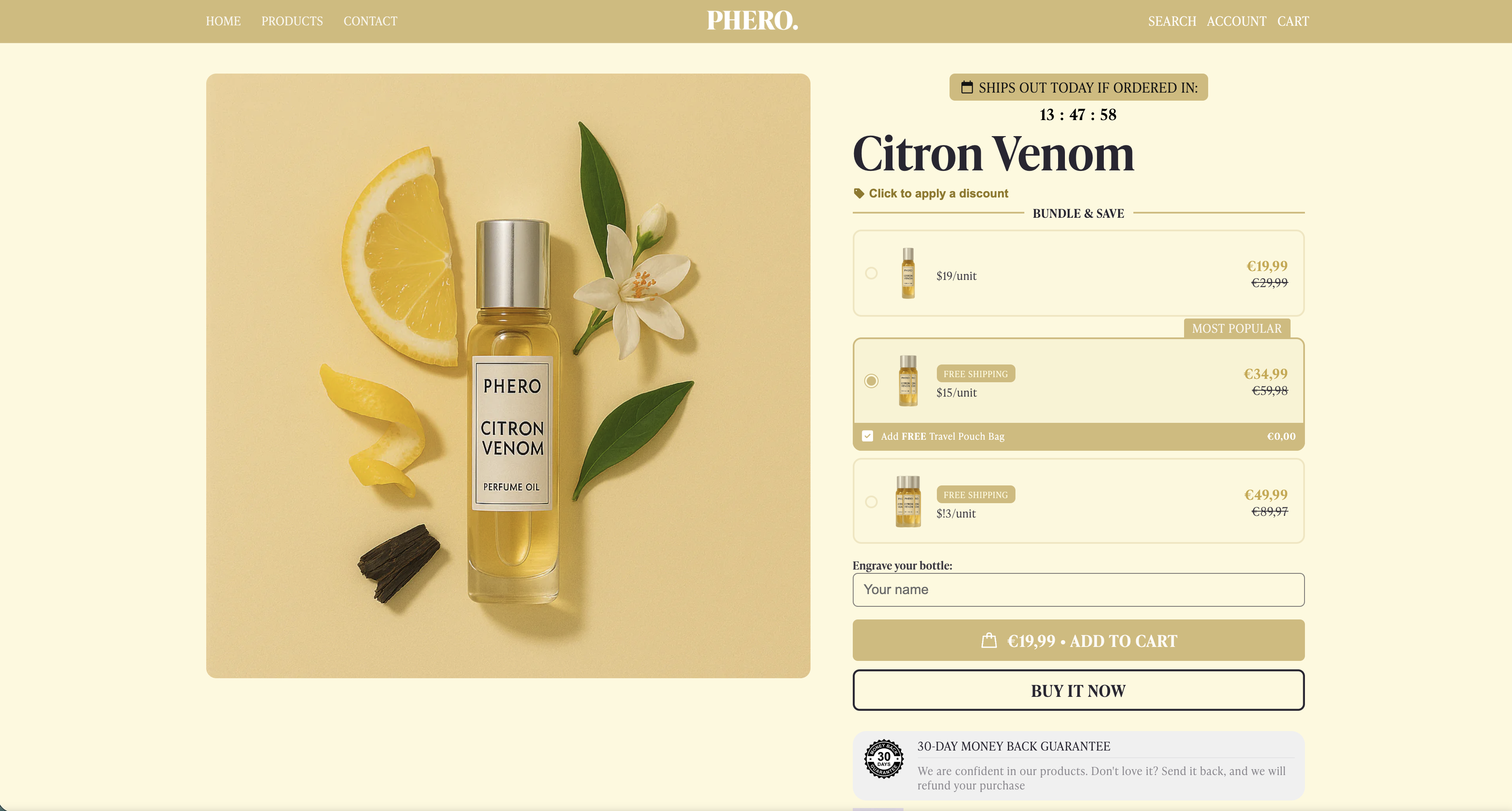Image resolution: width=1512 pixels, height=811 pixels.
Task: Select the €49,99 three-unit radio option
Action: 871,501
